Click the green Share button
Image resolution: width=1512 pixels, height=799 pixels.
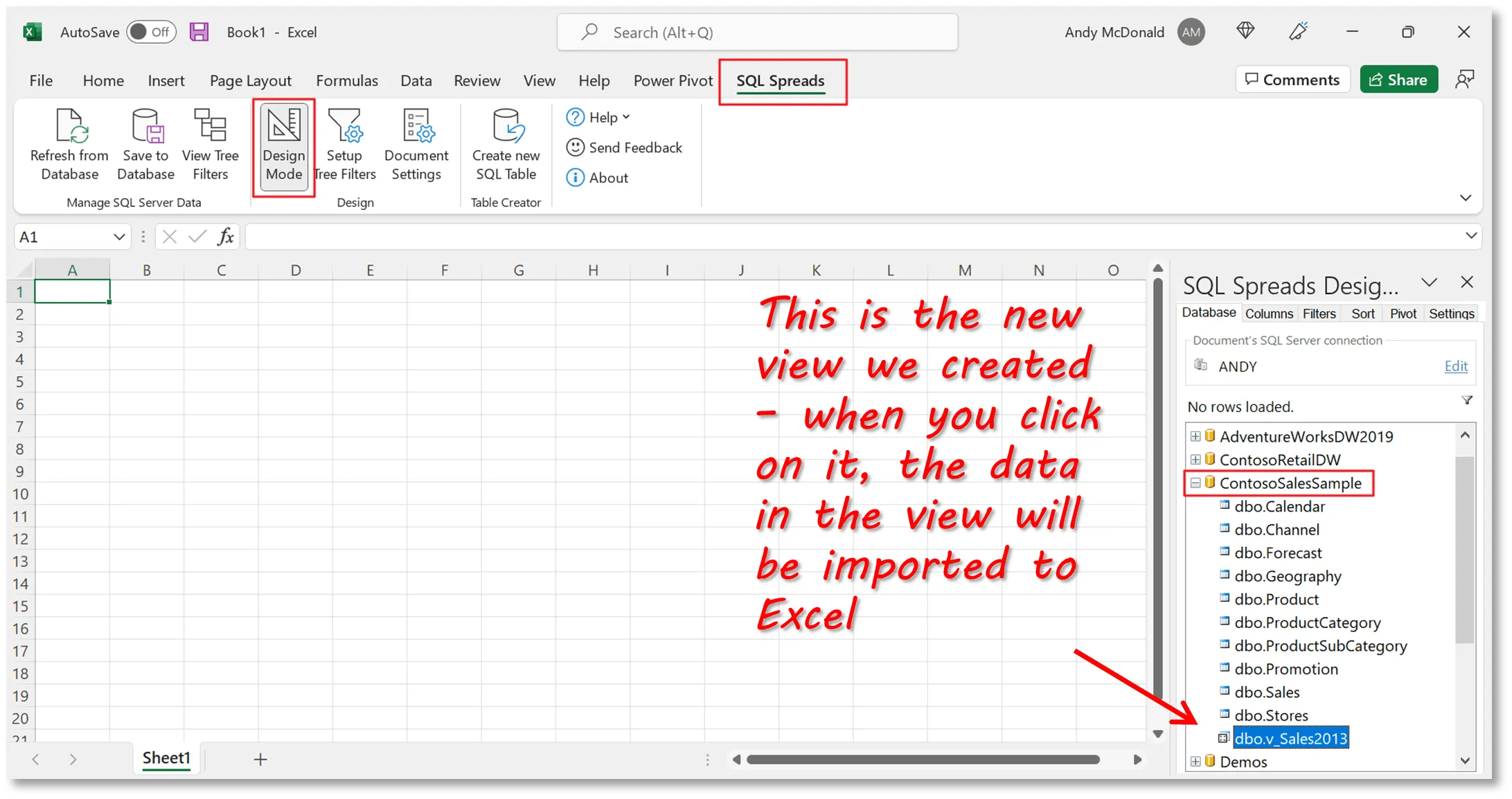tap(1398, 80)
